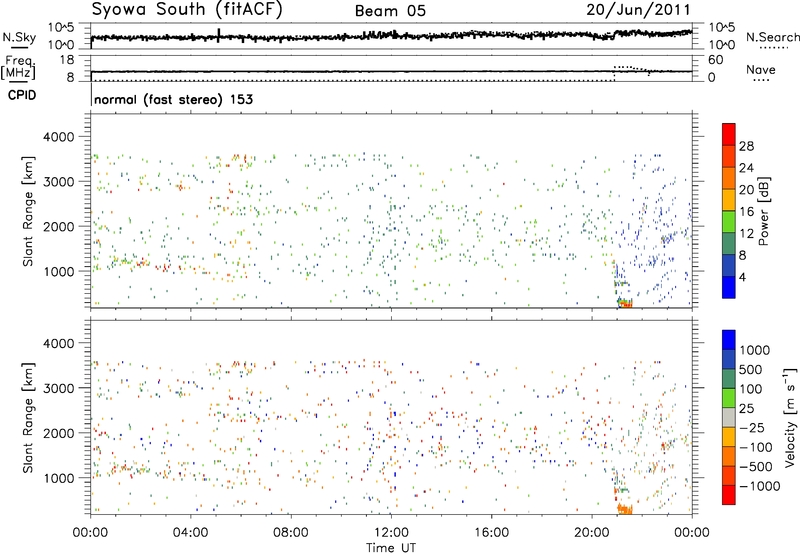800x554 pixels.
Task: Pick the red bottom of velocity colorbar
Action: [729, 495]
